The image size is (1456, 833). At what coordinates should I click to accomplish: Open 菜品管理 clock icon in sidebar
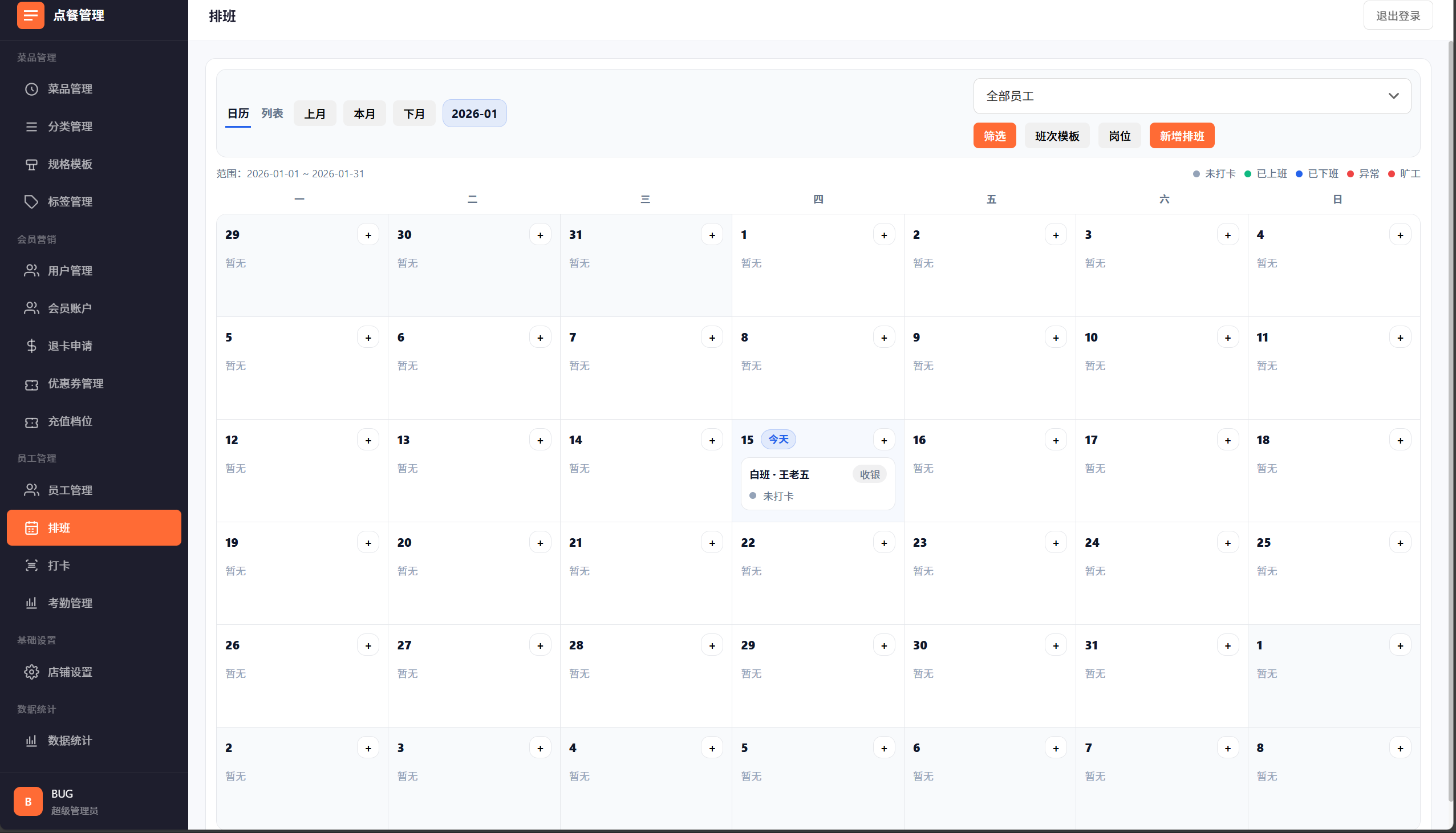[31, 89]
